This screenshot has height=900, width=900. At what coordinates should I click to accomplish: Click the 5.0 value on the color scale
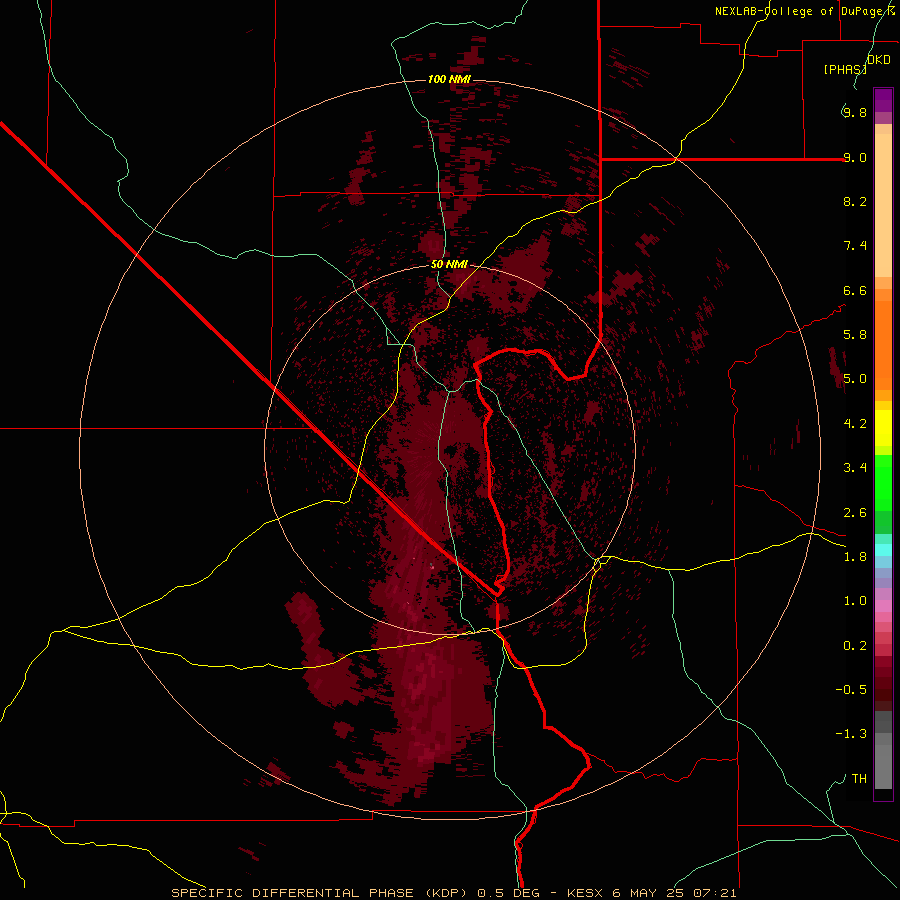[x=855, y=379]
